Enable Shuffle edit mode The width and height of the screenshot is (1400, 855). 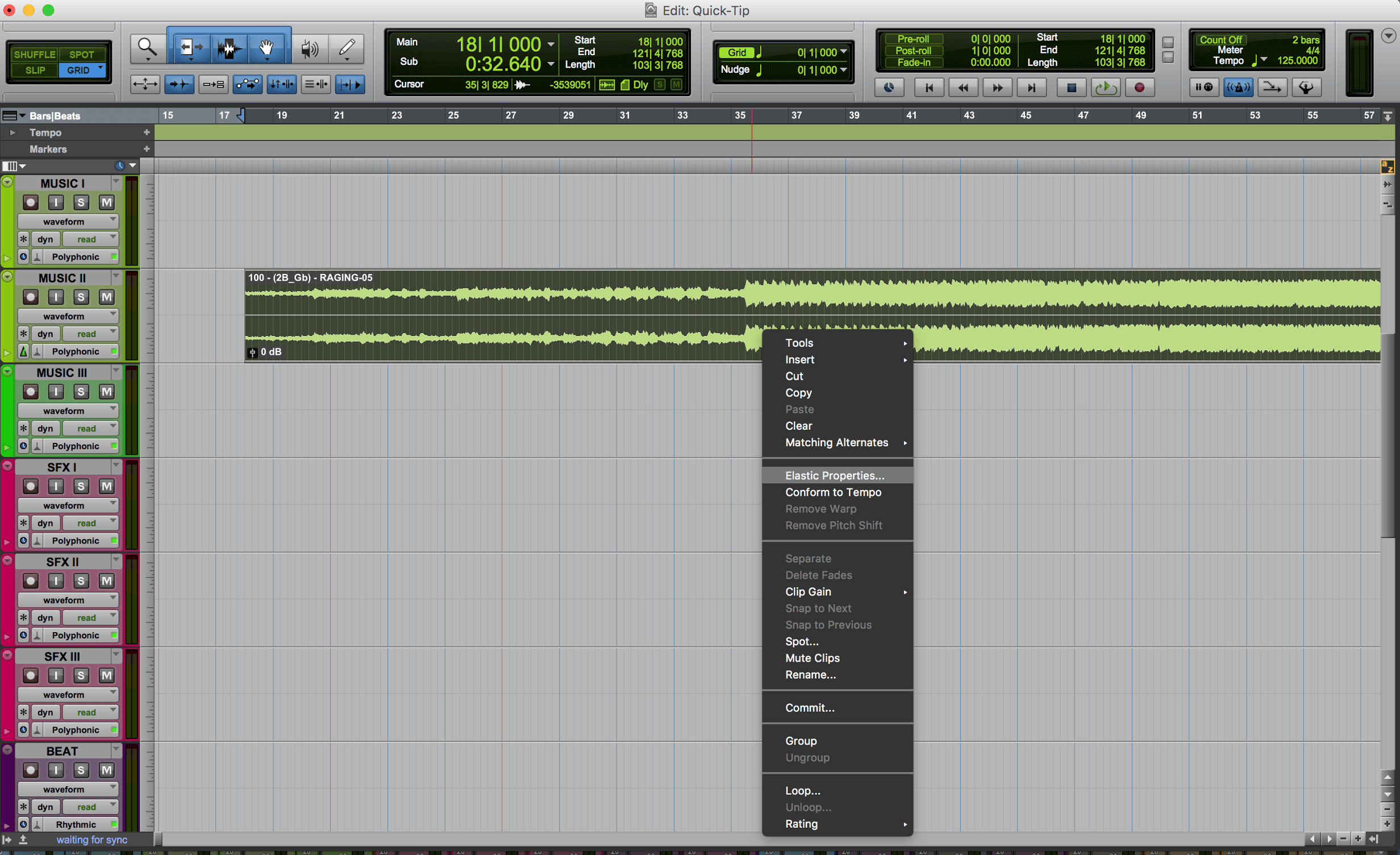(34, 55)
